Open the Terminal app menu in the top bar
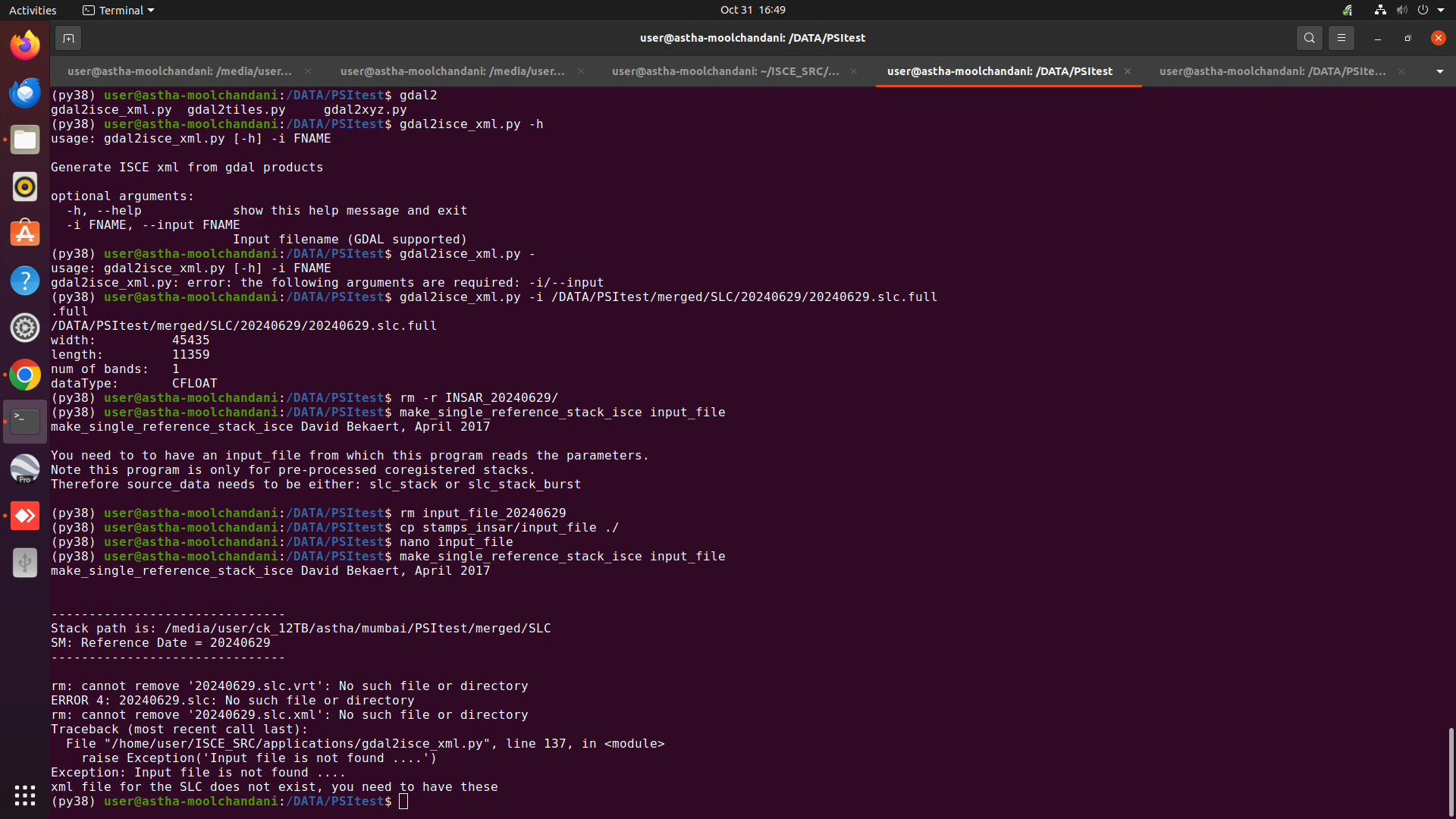Image resolution: width=1456 pixels, height=819 pixels. (x=118, y=10)
